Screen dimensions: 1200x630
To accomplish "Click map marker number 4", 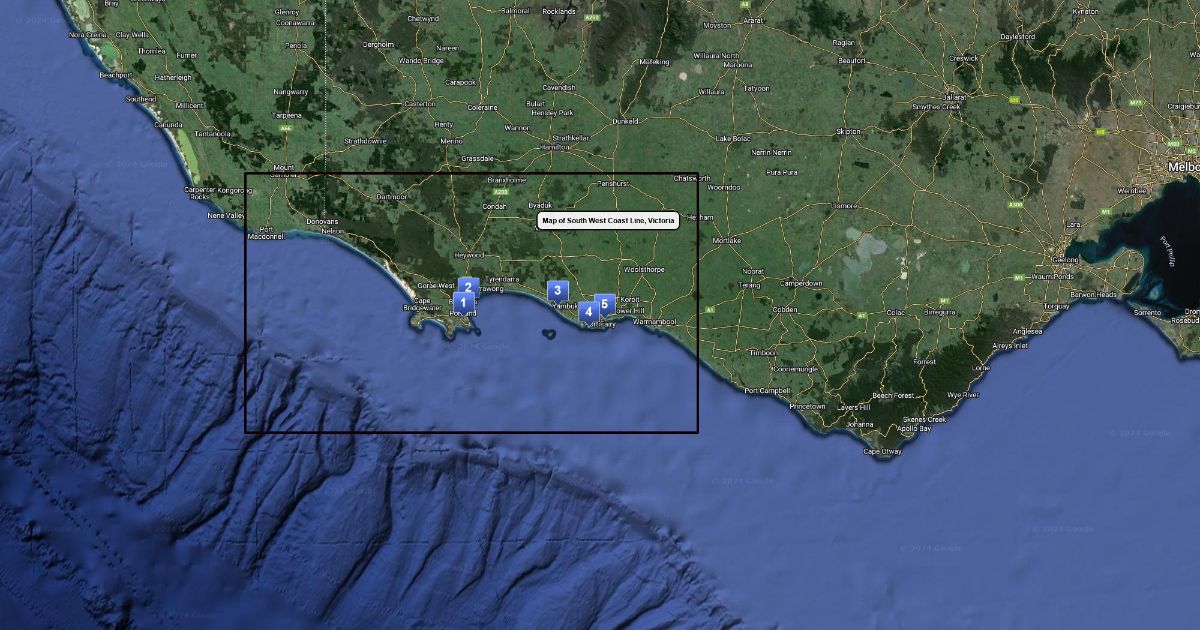I will 588,311.
